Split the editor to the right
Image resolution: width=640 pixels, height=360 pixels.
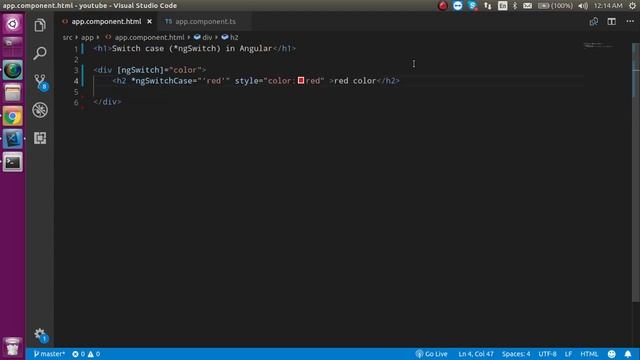point(611,22)
